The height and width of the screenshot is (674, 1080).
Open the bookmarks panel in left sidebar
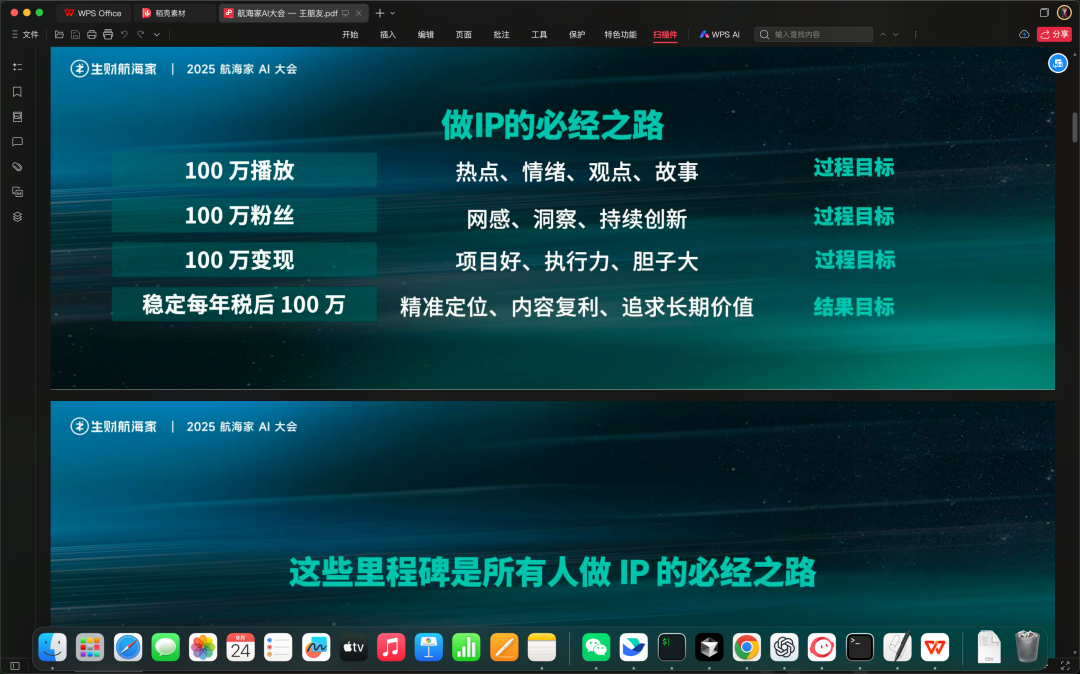pos(17,92)
